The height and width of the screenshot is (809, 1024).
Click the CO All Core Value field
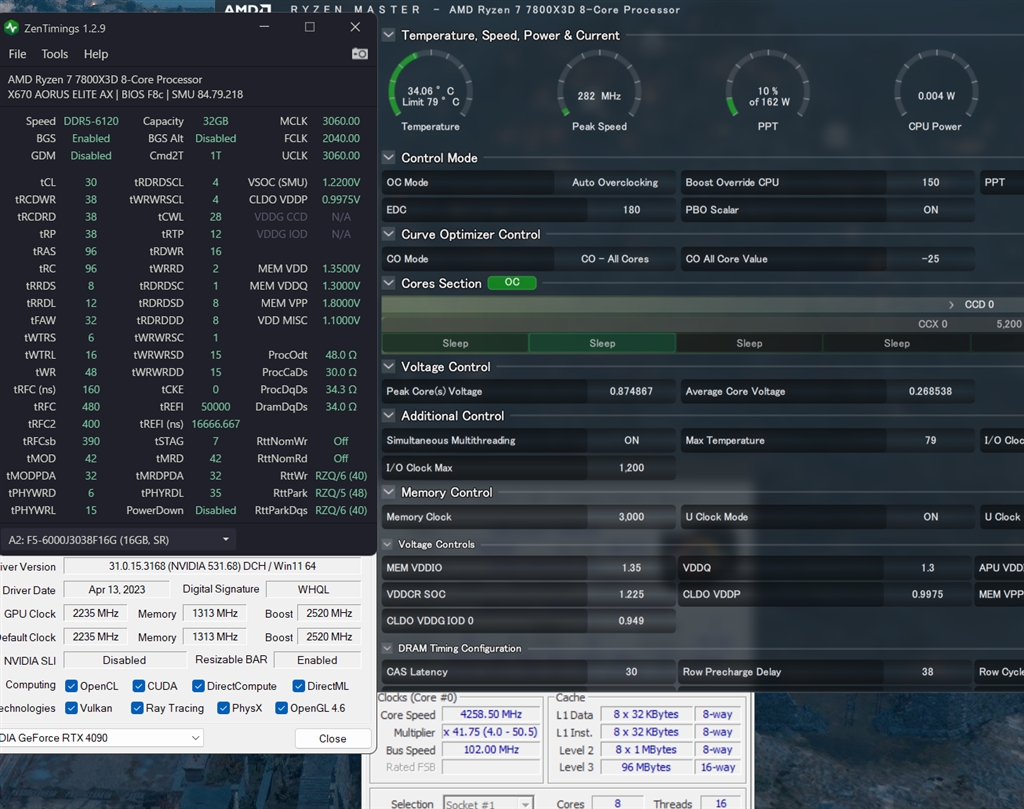pos(930,259)
